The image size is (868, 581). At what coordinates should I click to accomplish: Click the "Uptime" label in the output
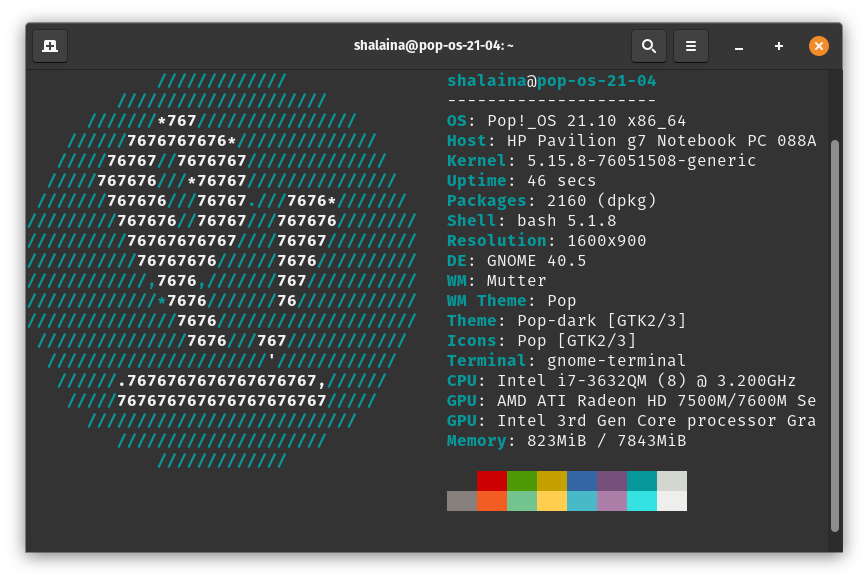[x=477, y=180]
